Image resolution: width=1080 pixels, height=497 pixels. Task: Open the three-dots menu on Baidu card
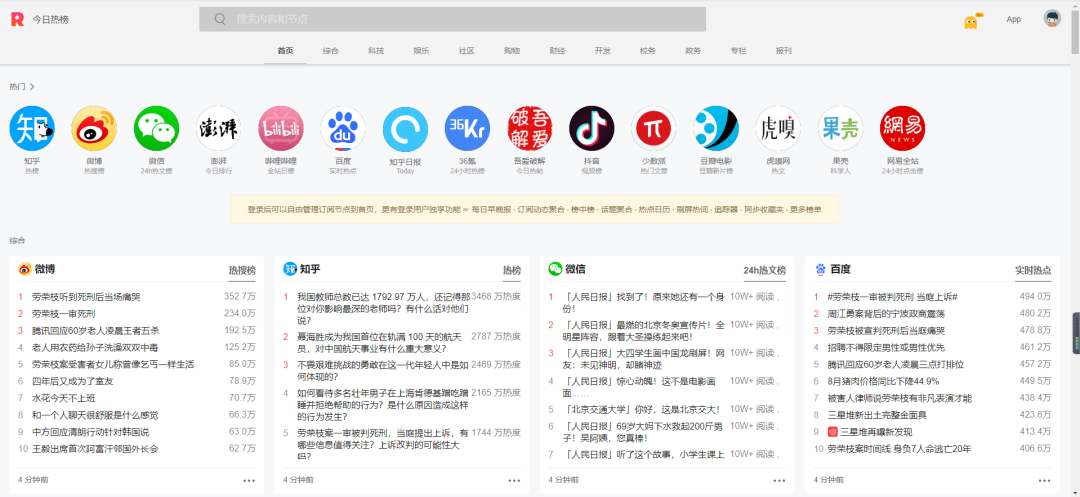click(x=1045, y=480)
